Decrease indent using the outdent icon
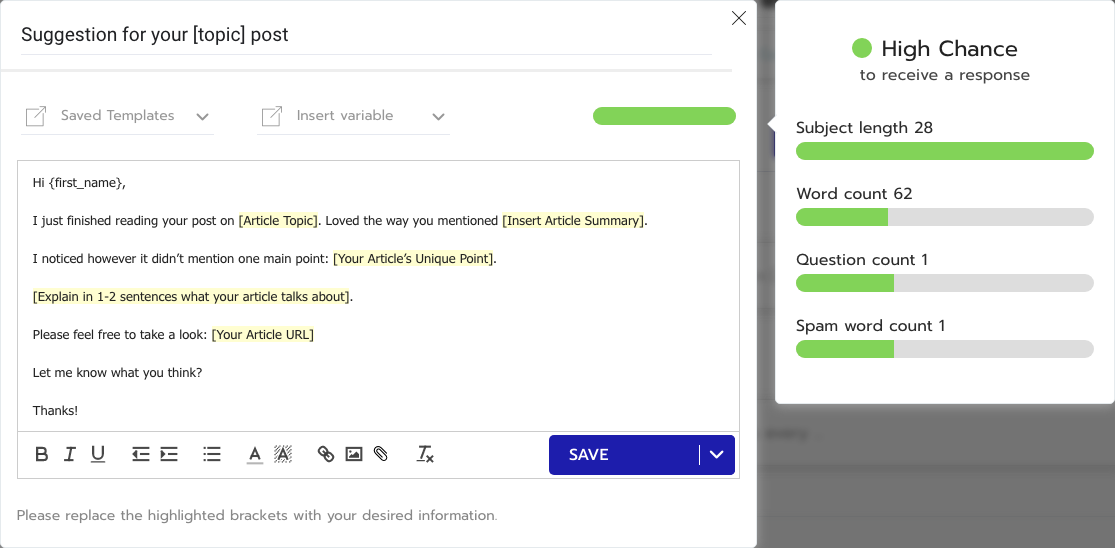Viewport: 1115px width, 548px height. pyautogui.click(x=141, y=454)
